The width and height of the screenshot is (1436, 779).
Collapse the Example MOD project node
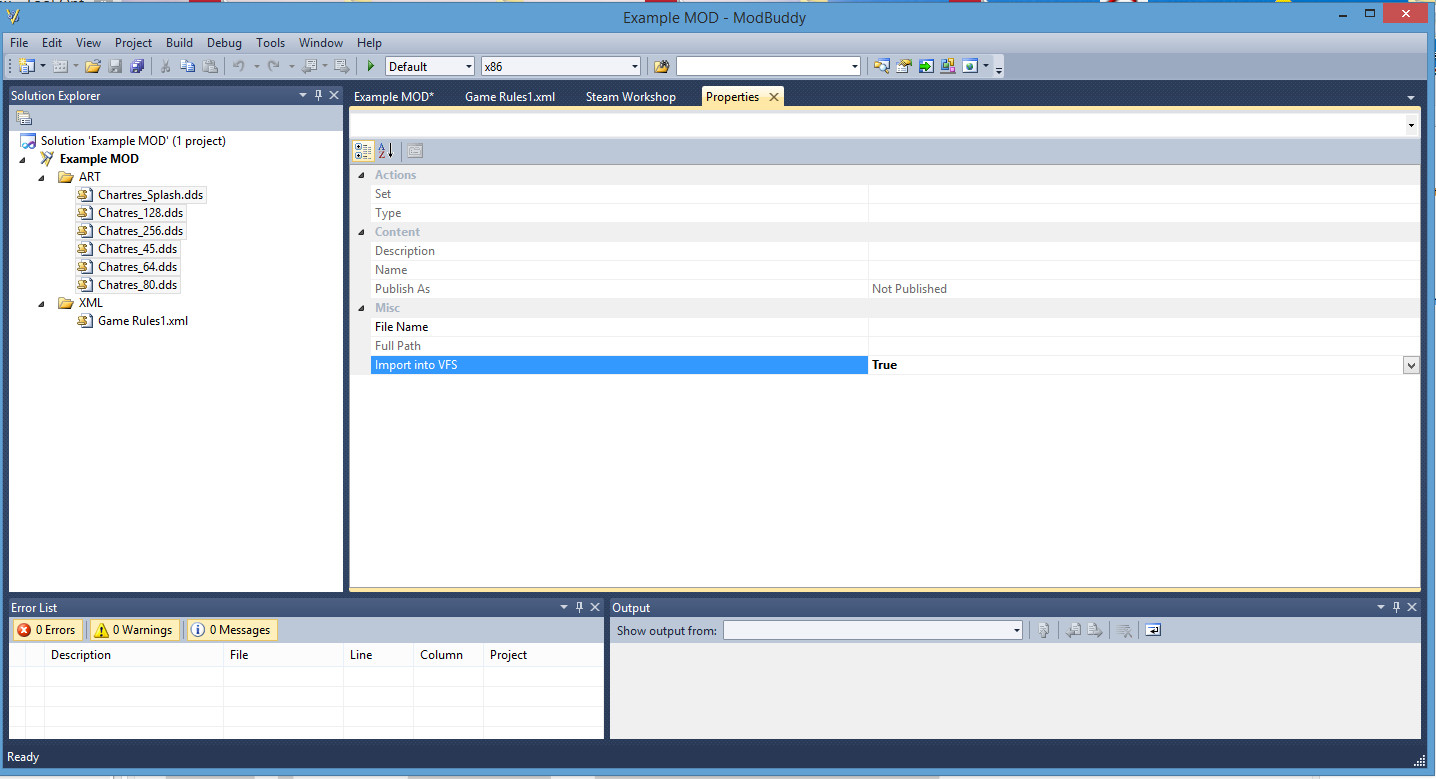tap(22, 159)
